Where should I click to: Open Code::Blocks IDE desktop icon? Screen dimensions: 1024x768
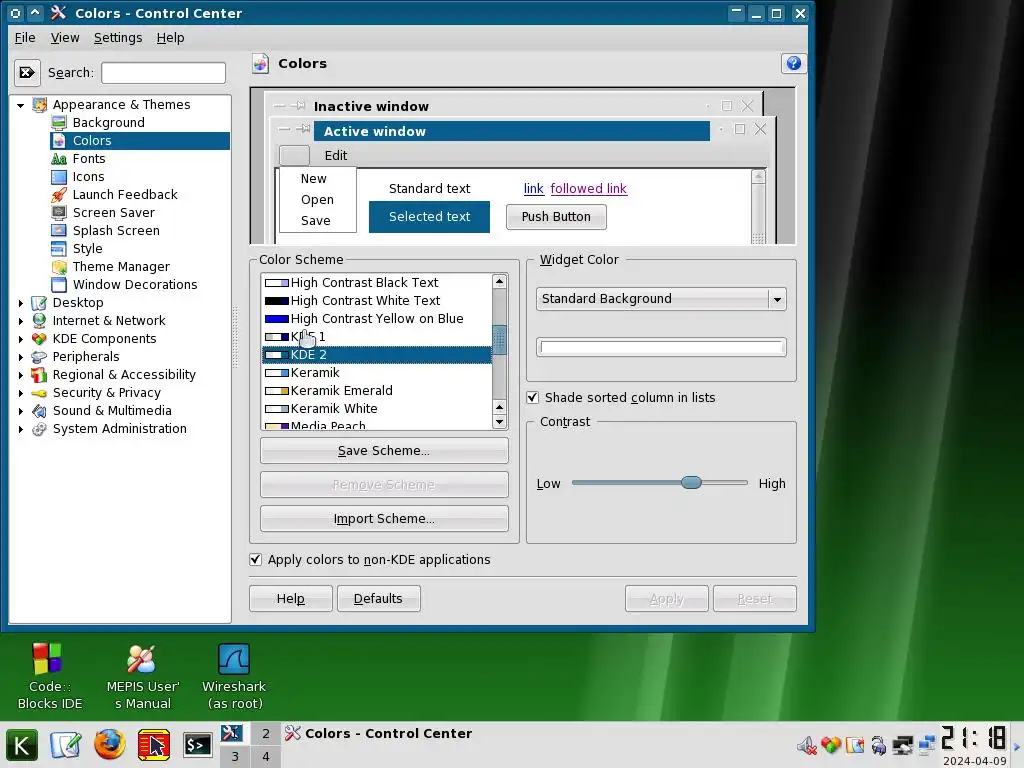coord(47,659)
